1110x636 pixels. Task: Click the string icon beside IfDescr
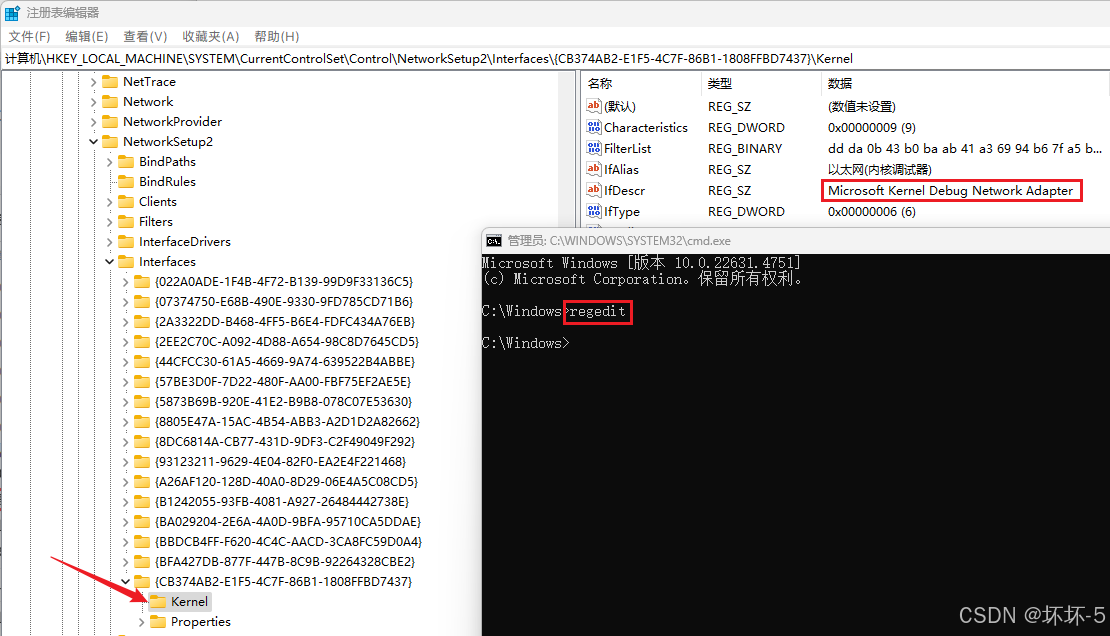tap(593, 190)
